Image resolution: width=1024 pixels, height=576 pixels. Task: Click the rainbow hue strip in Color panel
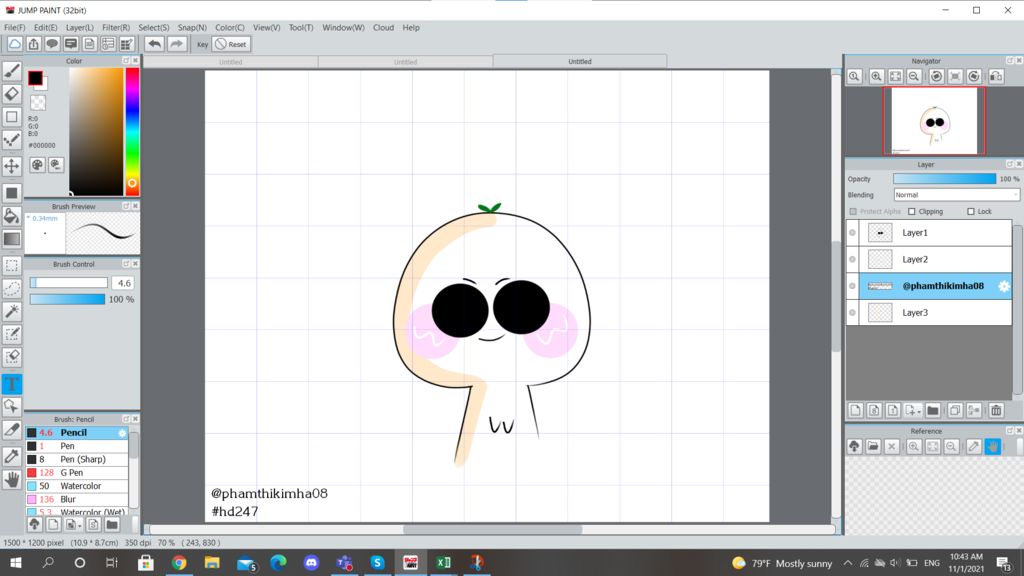click(132, 131)
